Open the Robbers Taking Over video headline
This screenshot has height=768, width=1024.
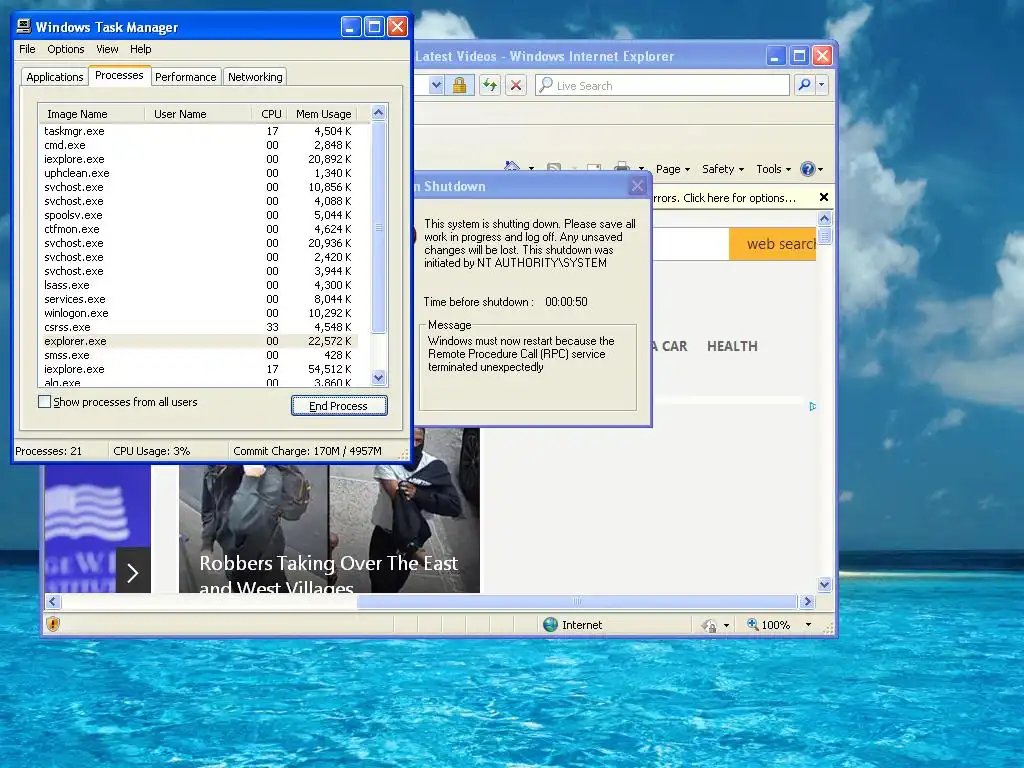[328, 574]
